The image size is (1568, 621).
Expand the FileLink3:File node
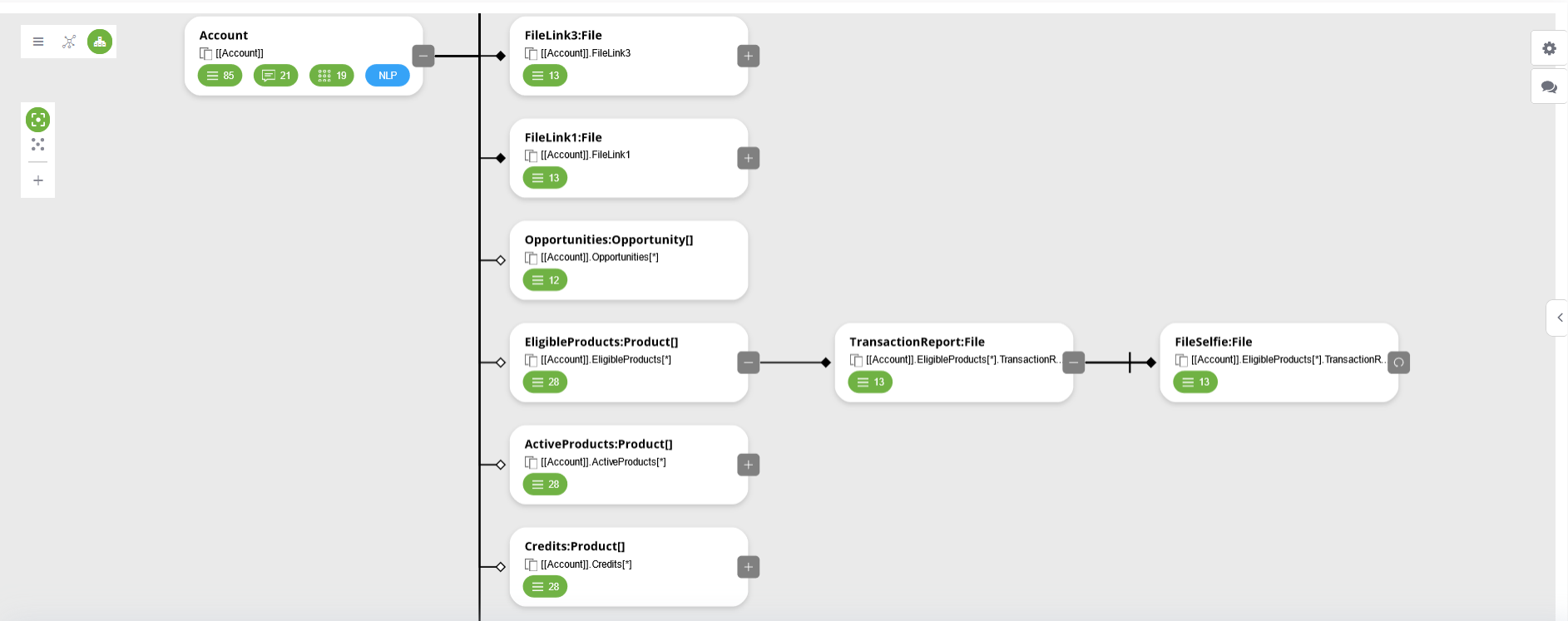749,56
